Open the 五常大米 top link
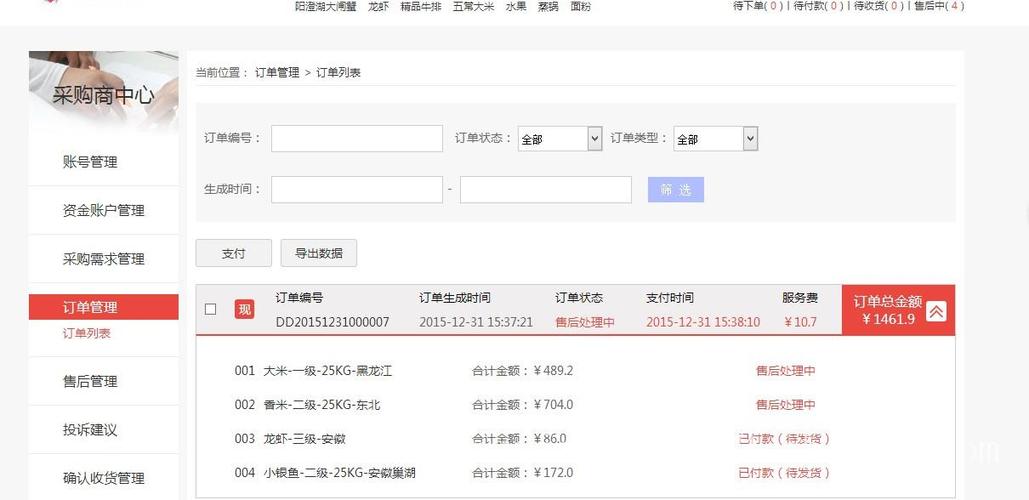Image resolution: width=1029 pixels, height=500 pixels. tap(473, 7)
